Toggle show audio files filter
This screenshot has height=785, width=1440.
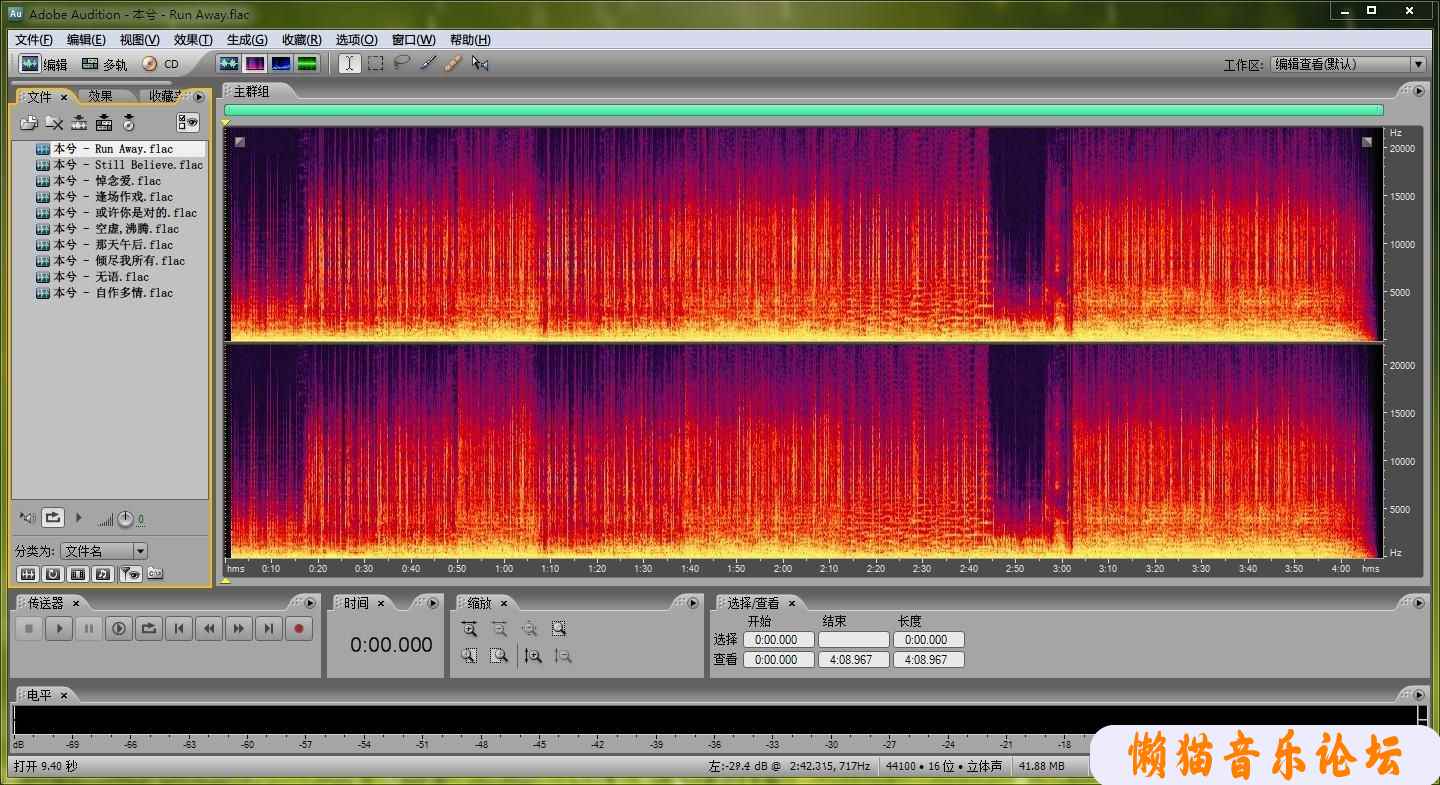pos(28,574)
